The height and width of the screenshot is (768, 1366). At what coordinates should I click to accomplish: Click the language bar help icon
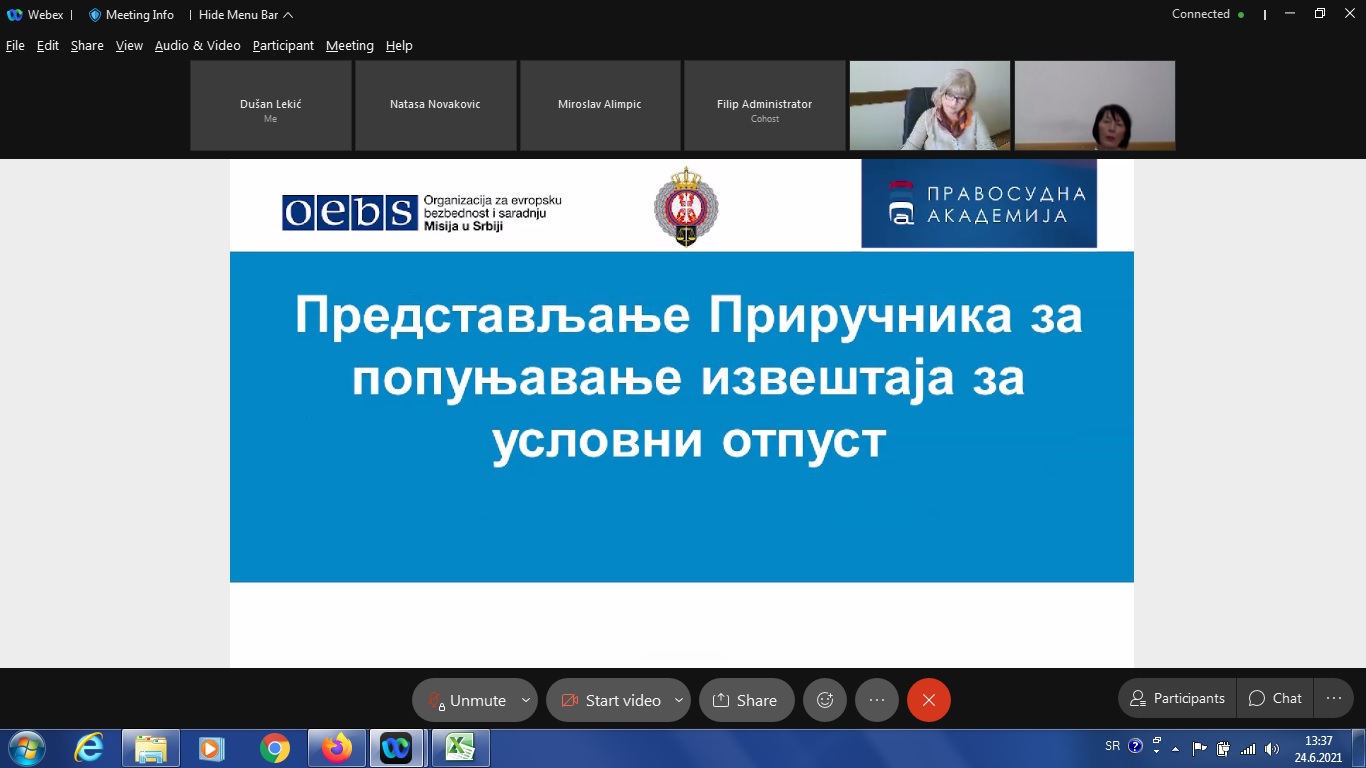click(x=1135, y=746)
